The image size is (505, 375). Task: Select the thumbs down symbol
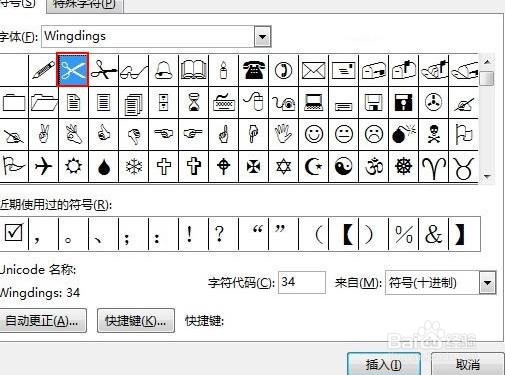133,134
